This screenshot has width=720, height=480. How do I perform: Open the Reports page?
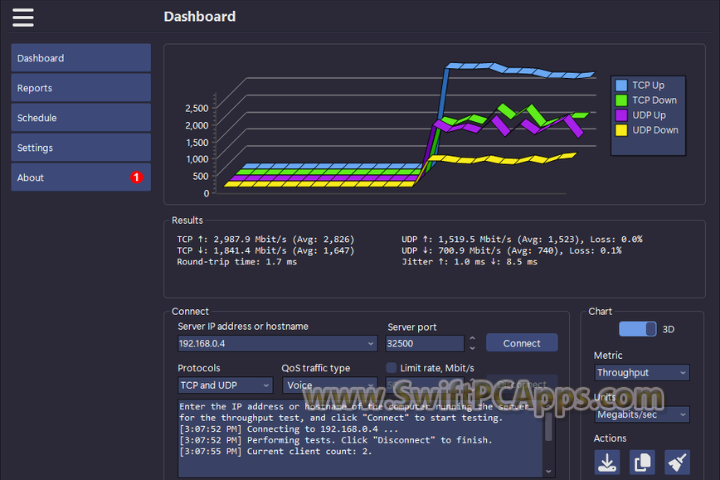pyautogui.click(x=81, y=88)
